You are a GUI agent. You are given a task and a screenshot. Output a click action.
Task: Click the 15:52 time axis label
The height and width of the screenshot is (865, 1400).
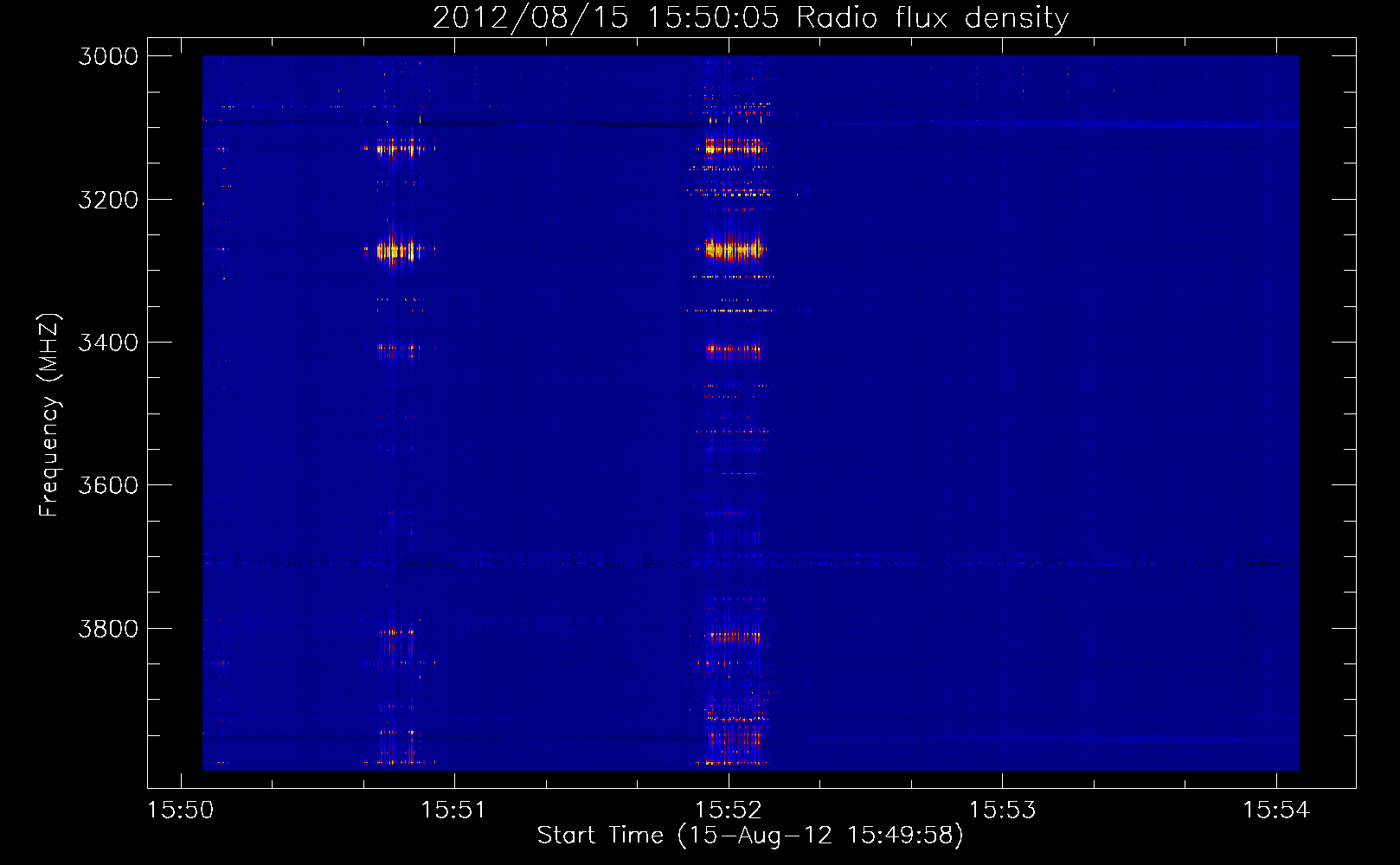pos(729,811)
